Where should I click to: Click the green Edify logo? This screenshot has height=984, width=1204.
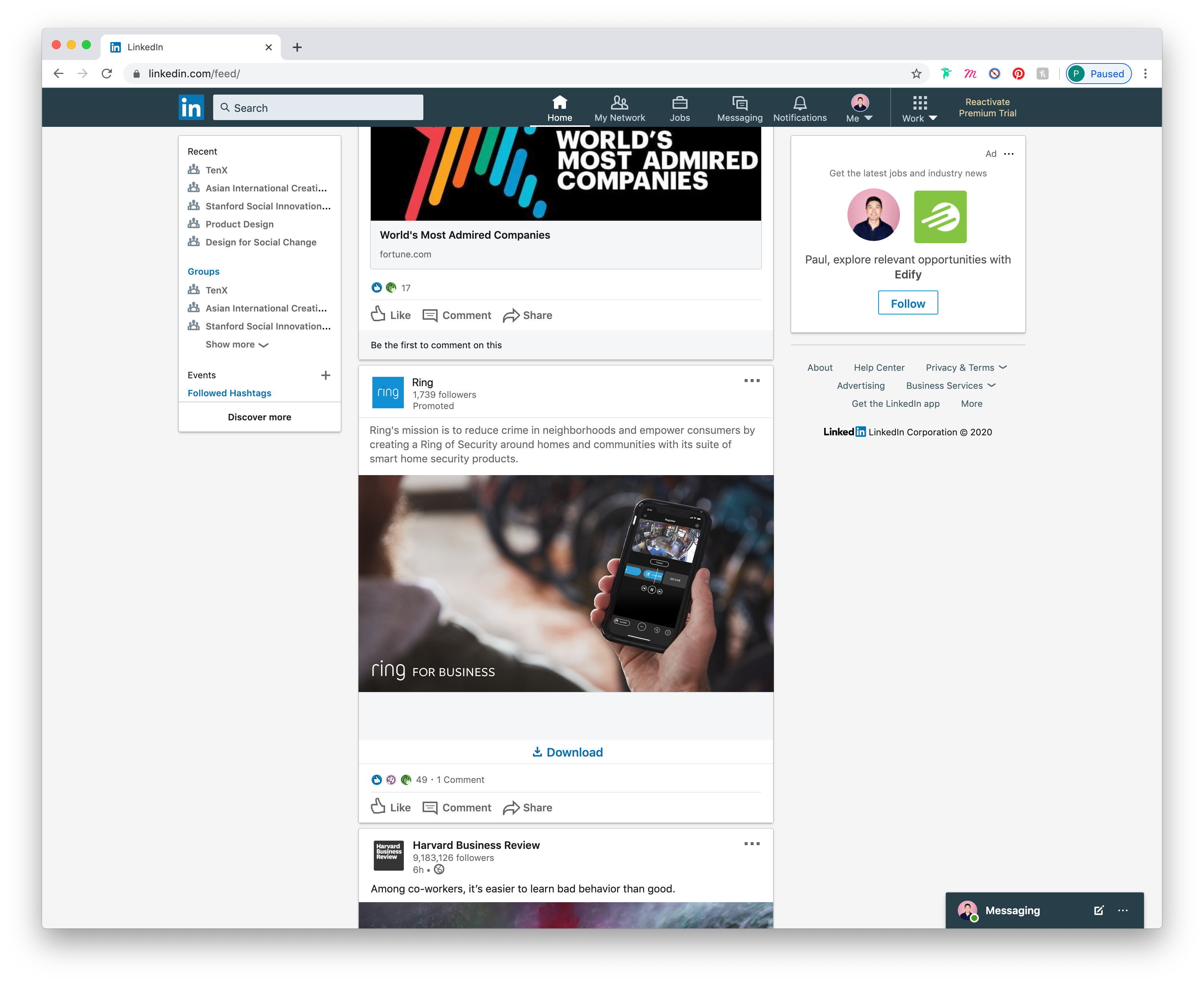940,217
